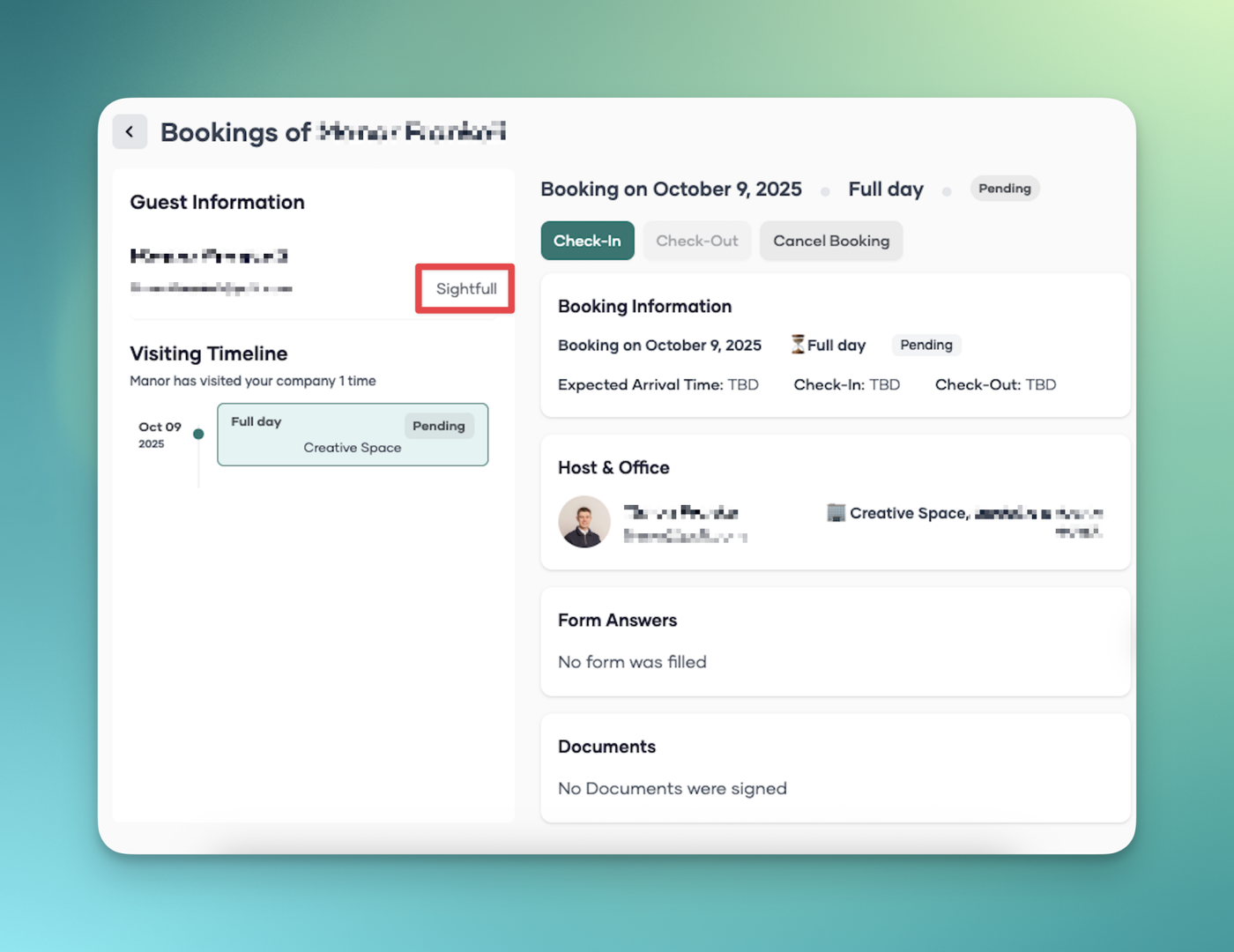Click the building icon next to Creative Space
This screenshot has height=952, width=1234.
[836, 513]
